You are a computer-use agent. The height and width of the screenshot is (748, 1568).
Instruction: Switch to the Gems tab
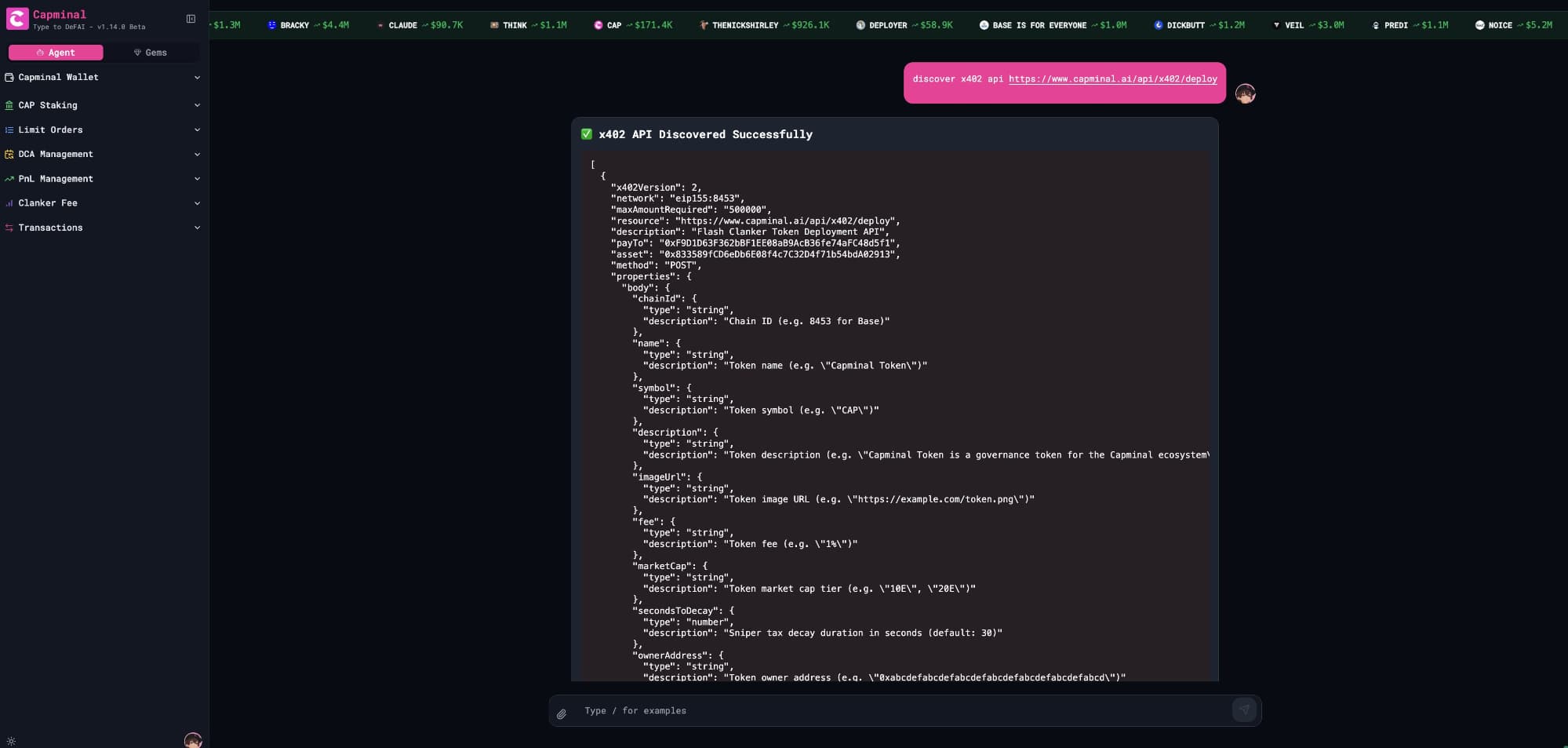pos(151,53)
